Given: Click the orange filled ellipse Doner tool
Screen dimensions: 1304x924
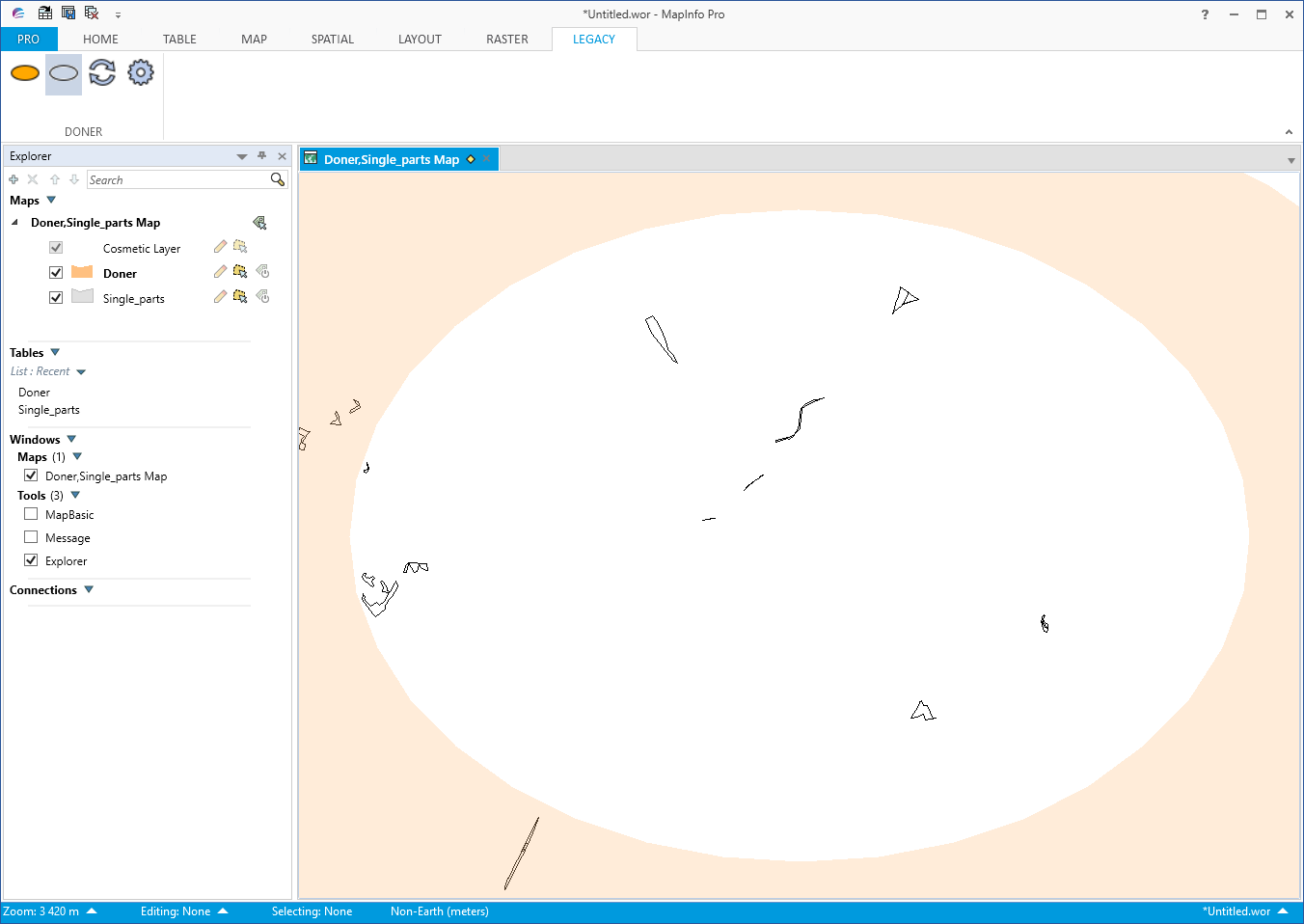Looking at the screenshot, I should [25, 73].
